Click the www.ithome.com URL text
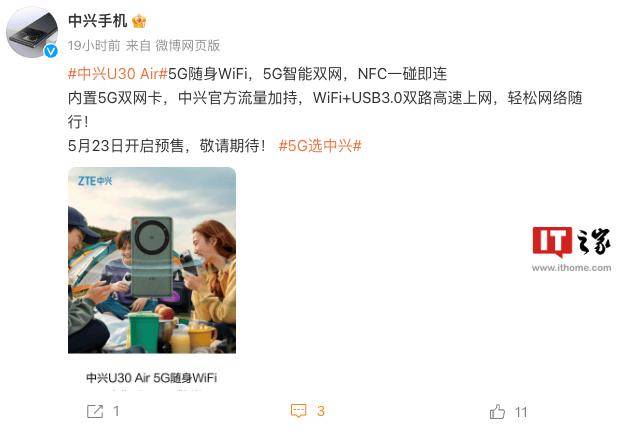Viewport: 621px width, 438px height. click(x=571, y=268)
